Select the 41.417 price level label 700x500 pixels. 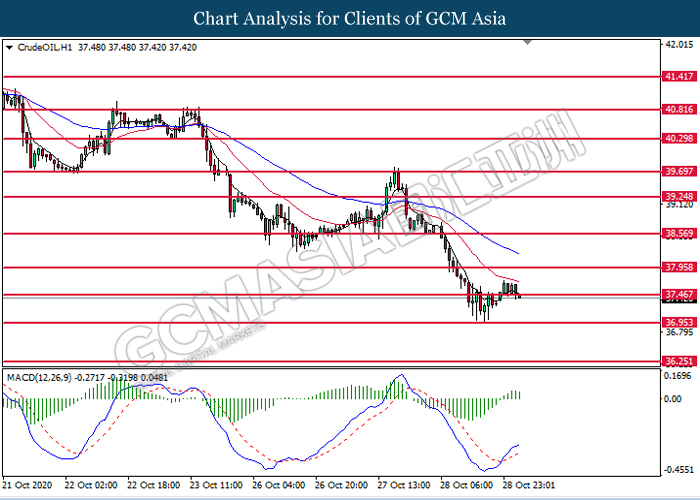tap(679, 76)
